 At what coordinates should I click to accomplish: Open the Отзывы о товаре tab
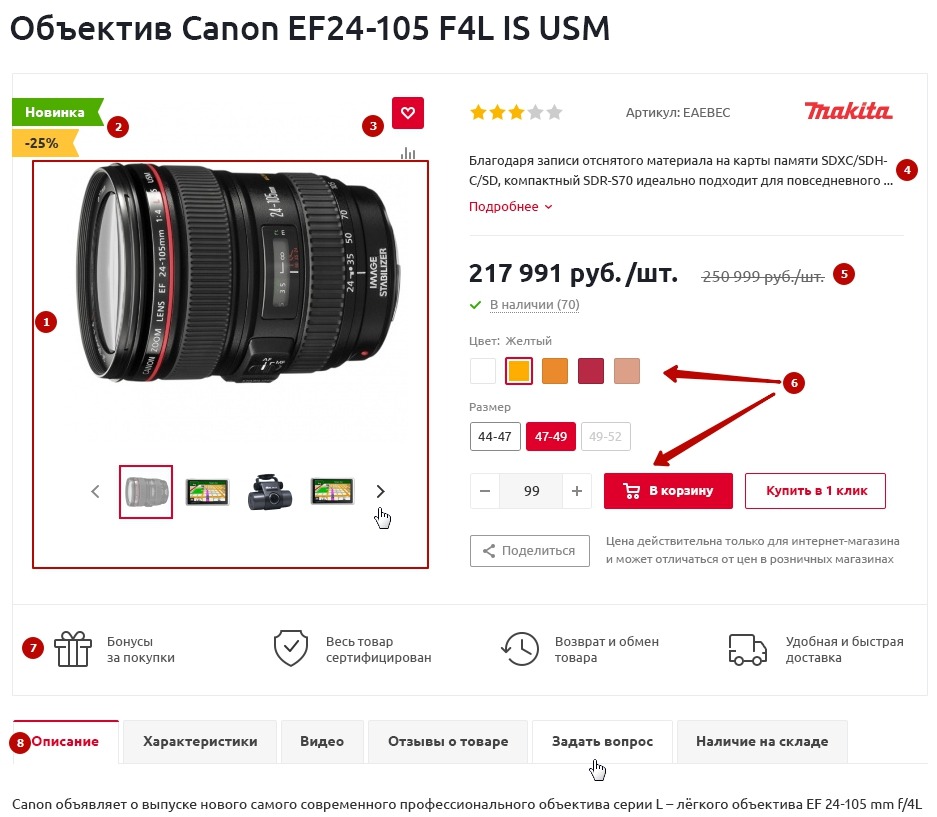[x=448, y=742]
